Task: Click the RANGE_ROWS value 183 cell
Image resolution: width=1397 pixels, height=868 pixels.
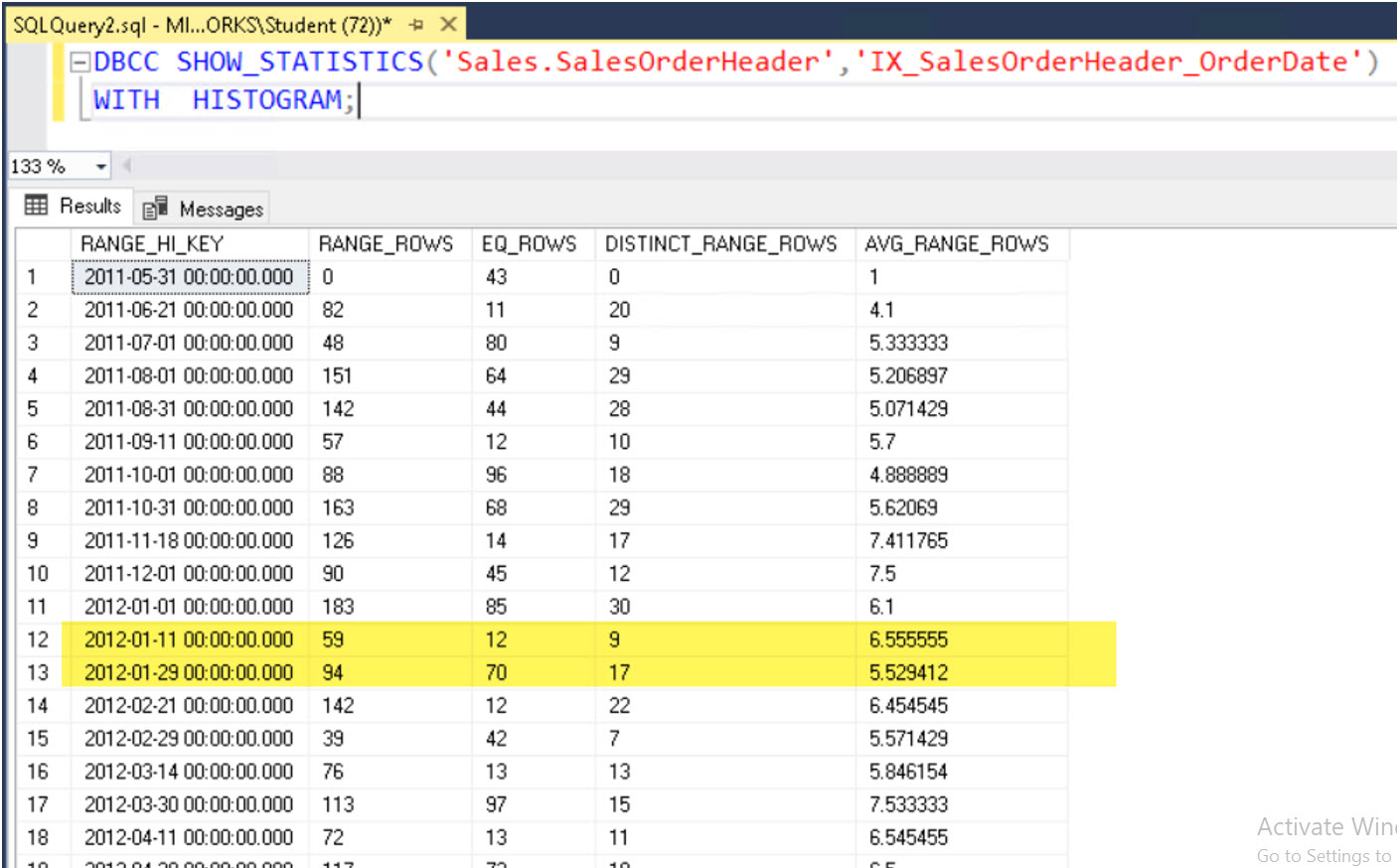Action: 338,606
